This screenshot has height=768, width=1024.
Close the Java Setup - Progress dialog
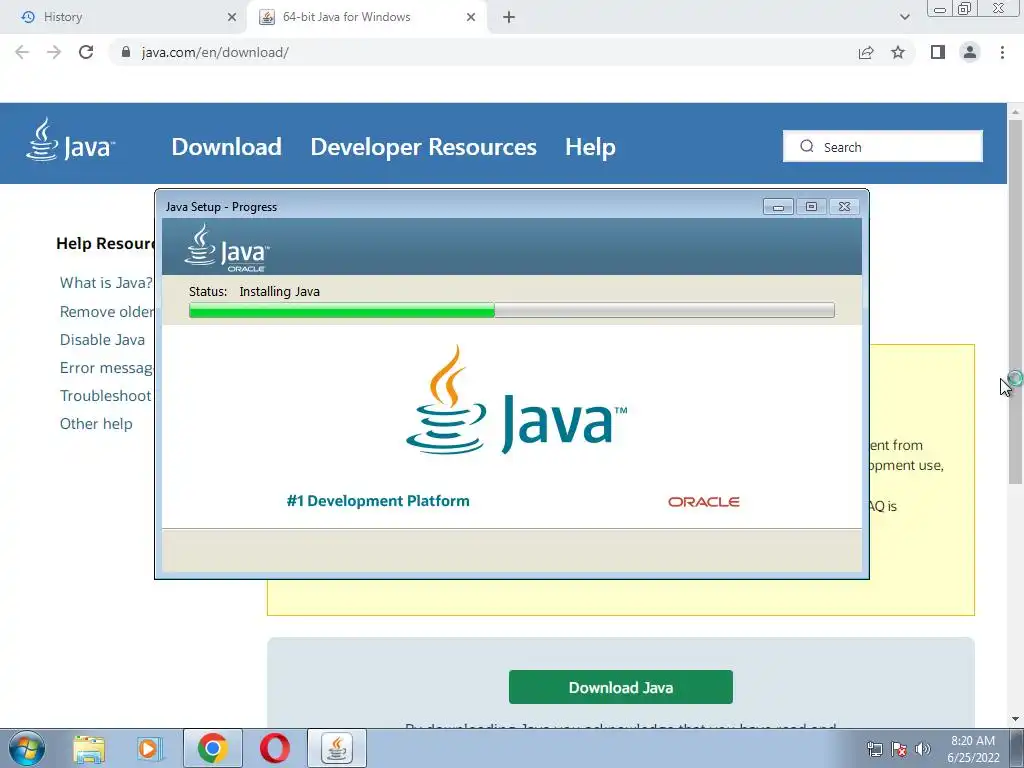844,207
